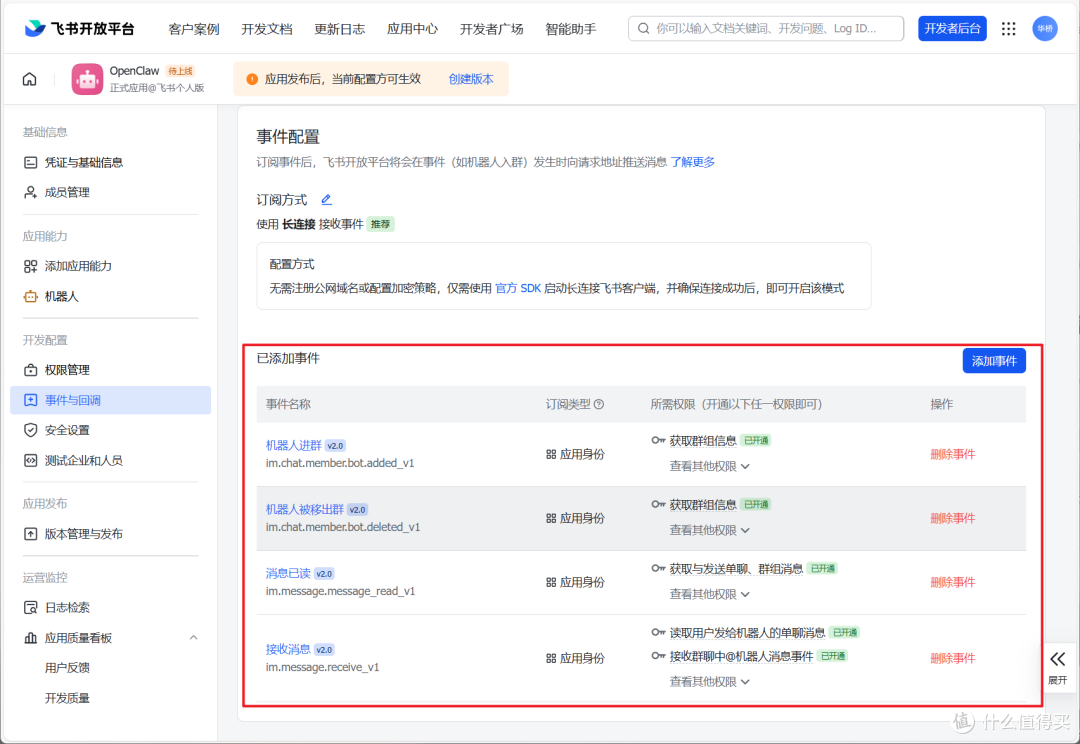Open 更新日志 in the top navigation
Image resolution: width=1080 pixels, height=744 pixels.
coord(340,29)
